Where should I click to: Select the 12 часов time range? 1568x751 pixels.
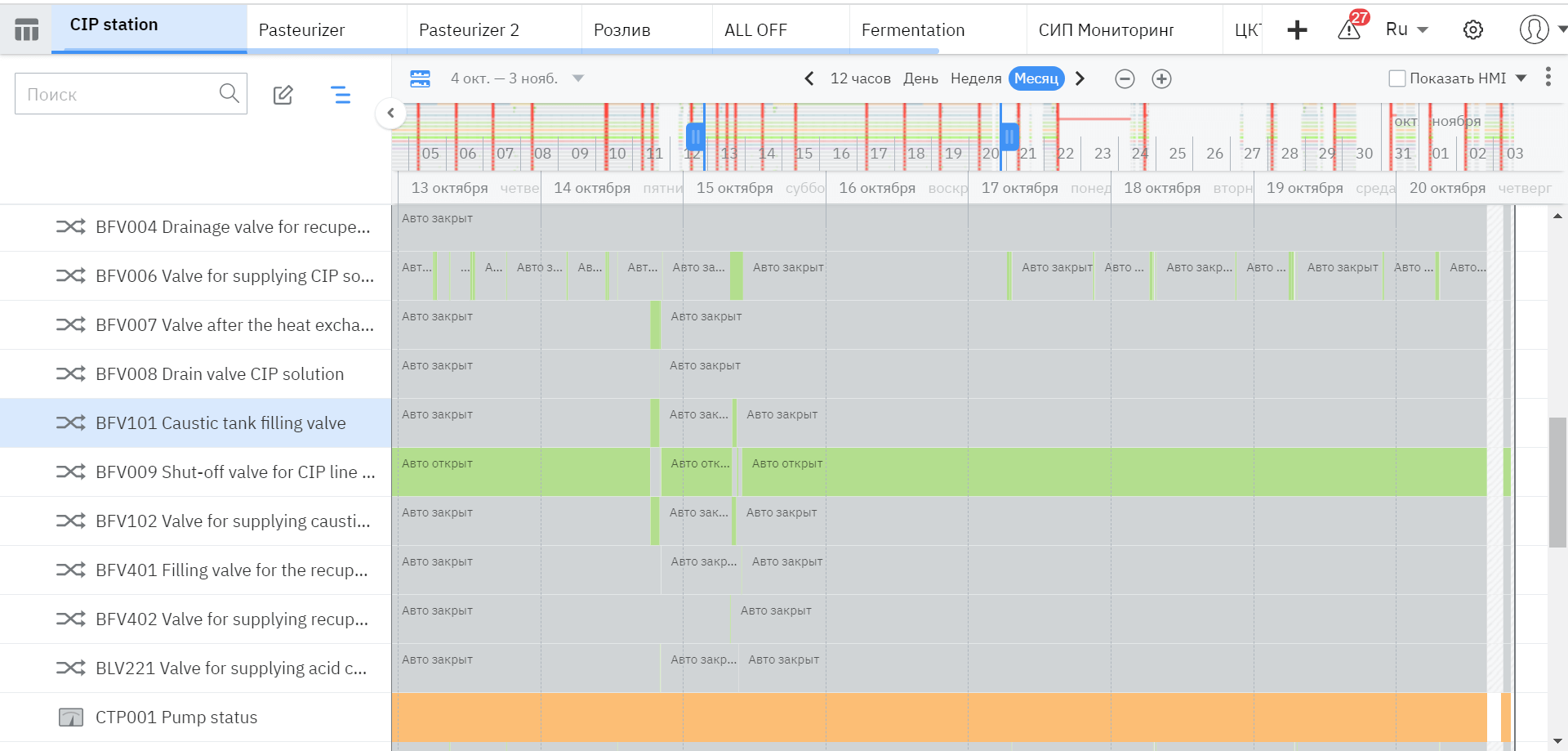click(860, 78)
